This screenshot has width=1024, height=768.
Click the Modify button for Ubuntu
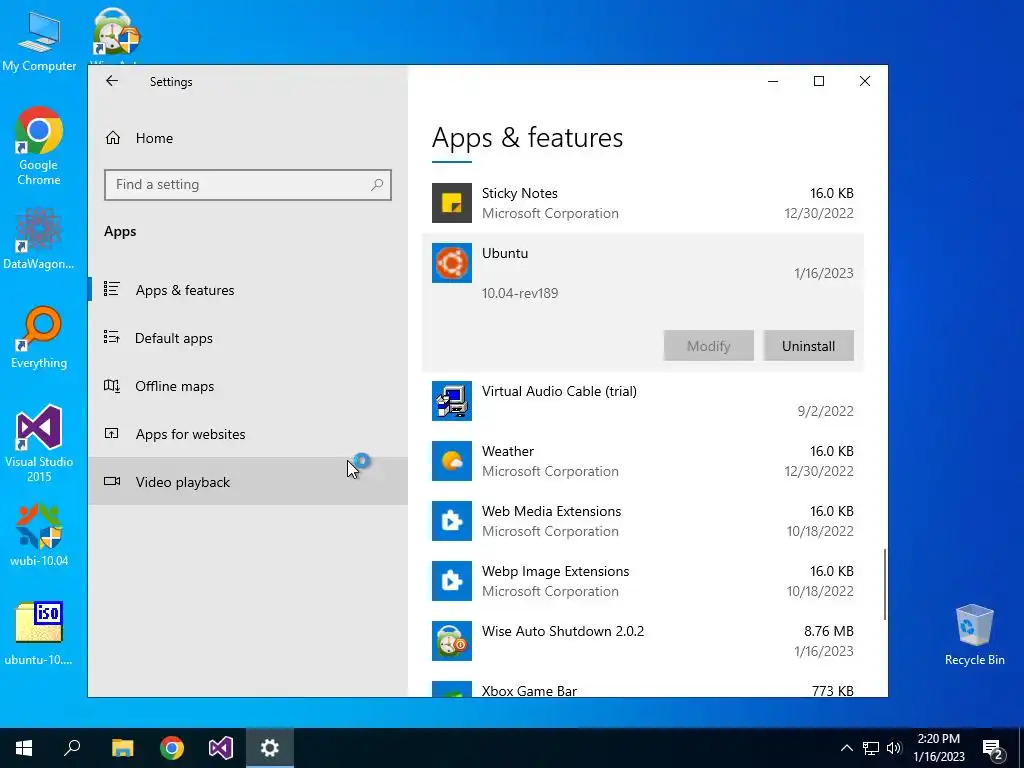pos(709,346)
